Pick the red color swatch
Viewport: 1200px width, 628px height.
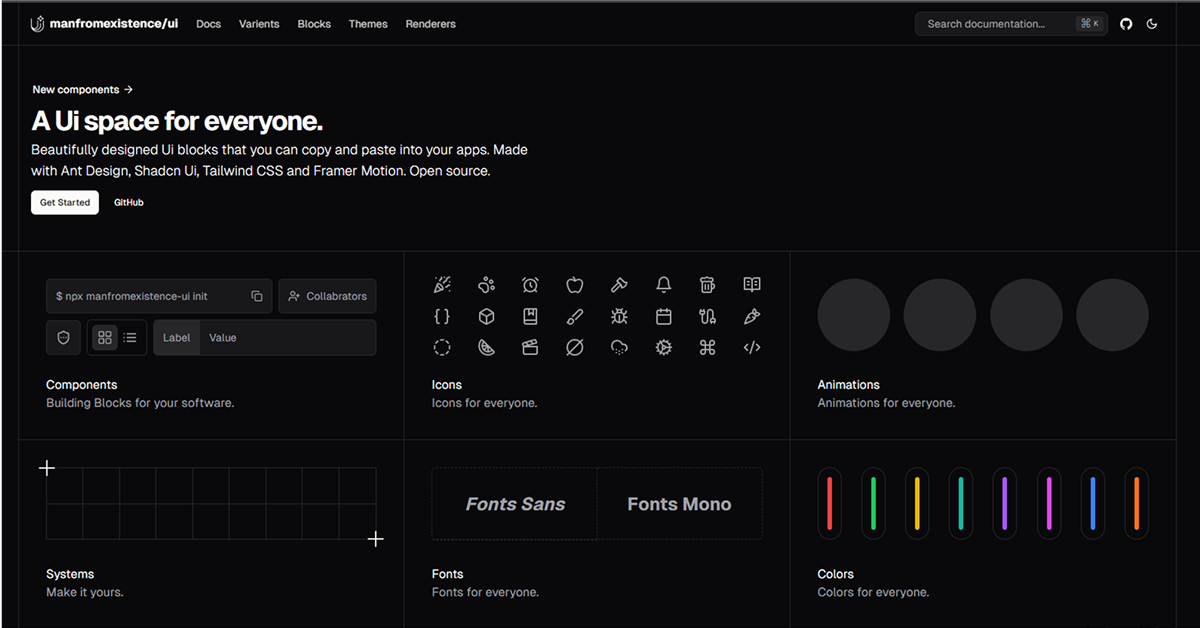pyautogui.click(x=830, y=503)
